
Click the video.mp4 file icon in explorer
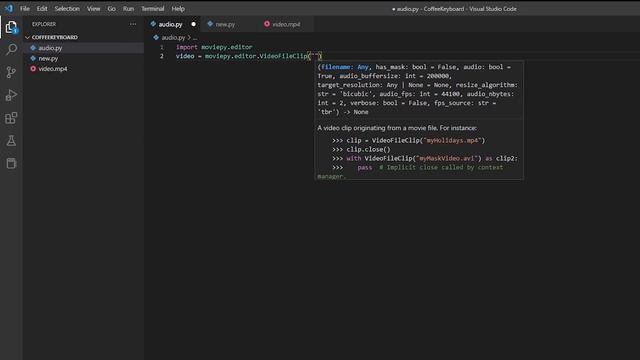click(33, 69)
